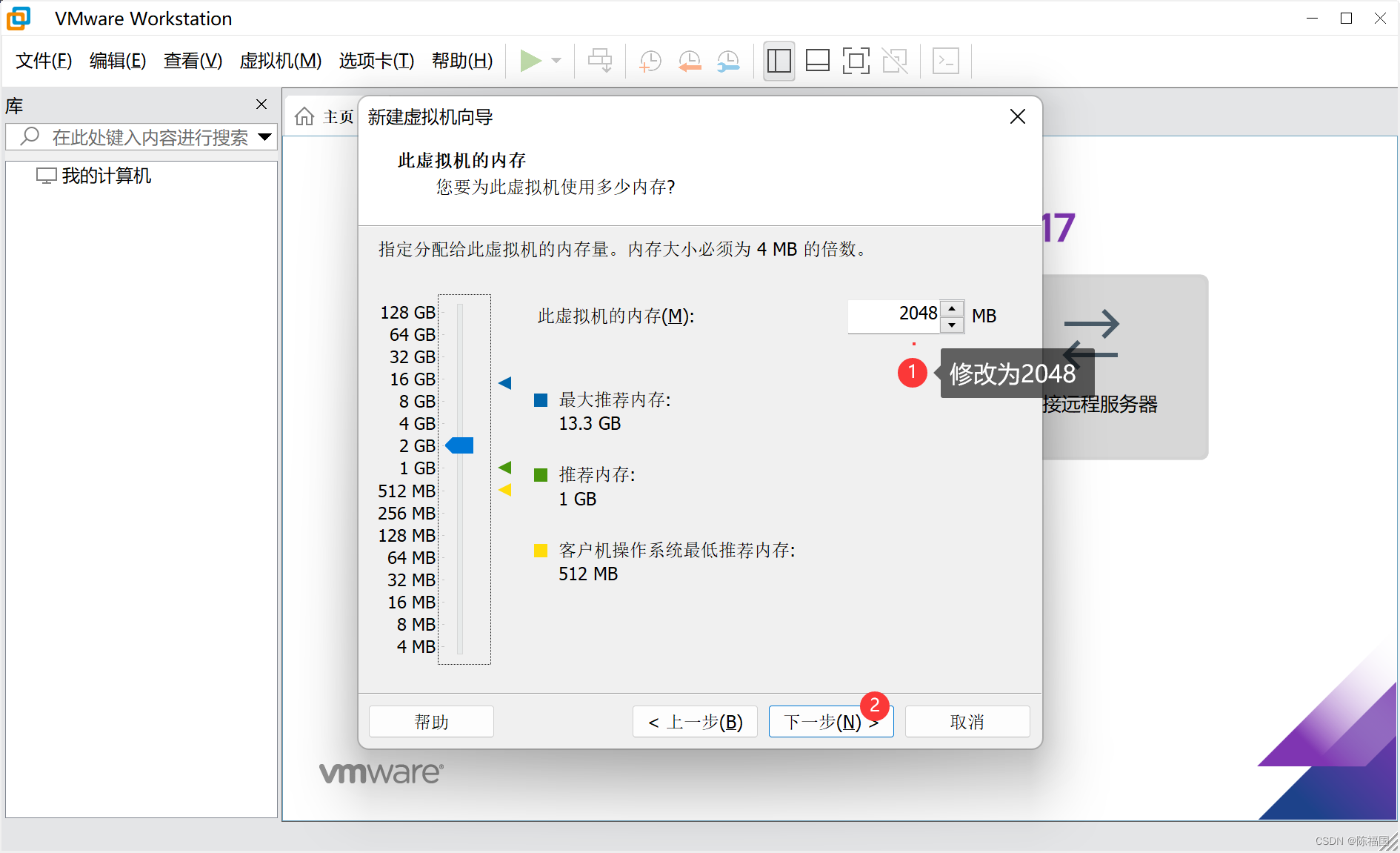
Task: Click the library search input field
Action: click(x=141, y=137)
